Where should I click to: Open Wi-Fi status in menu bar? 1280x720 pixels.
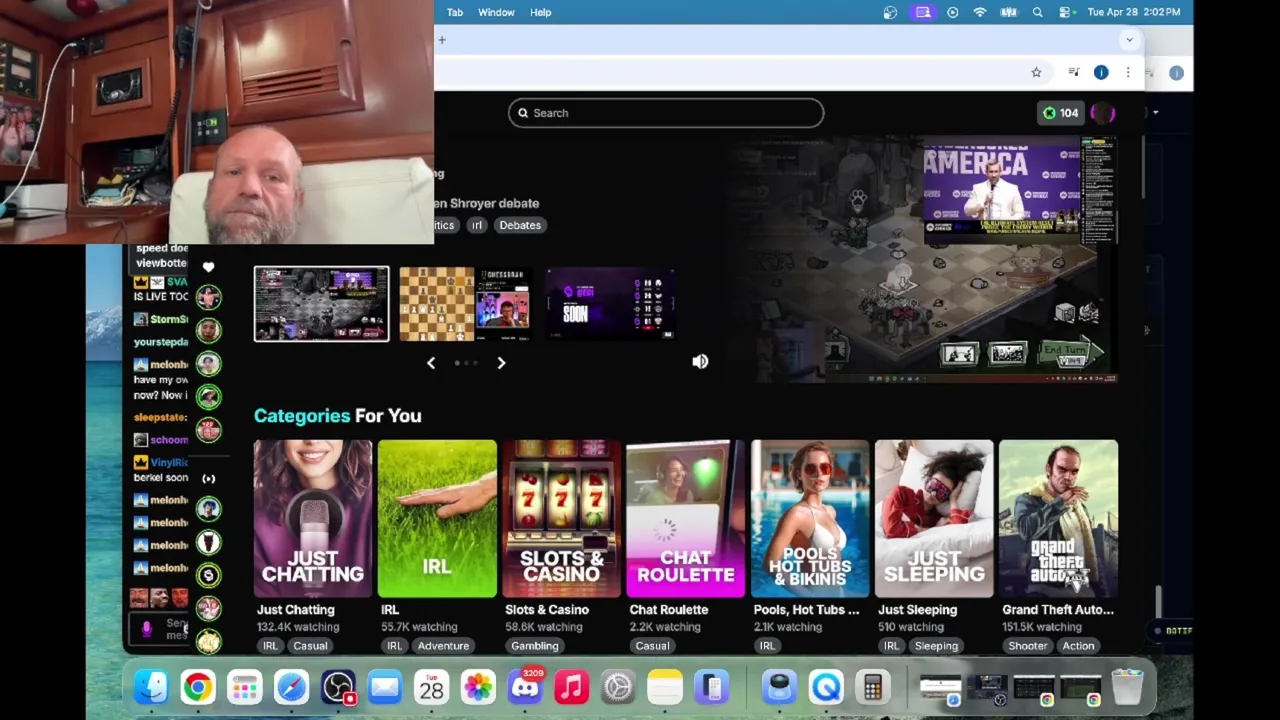(980, 12)
